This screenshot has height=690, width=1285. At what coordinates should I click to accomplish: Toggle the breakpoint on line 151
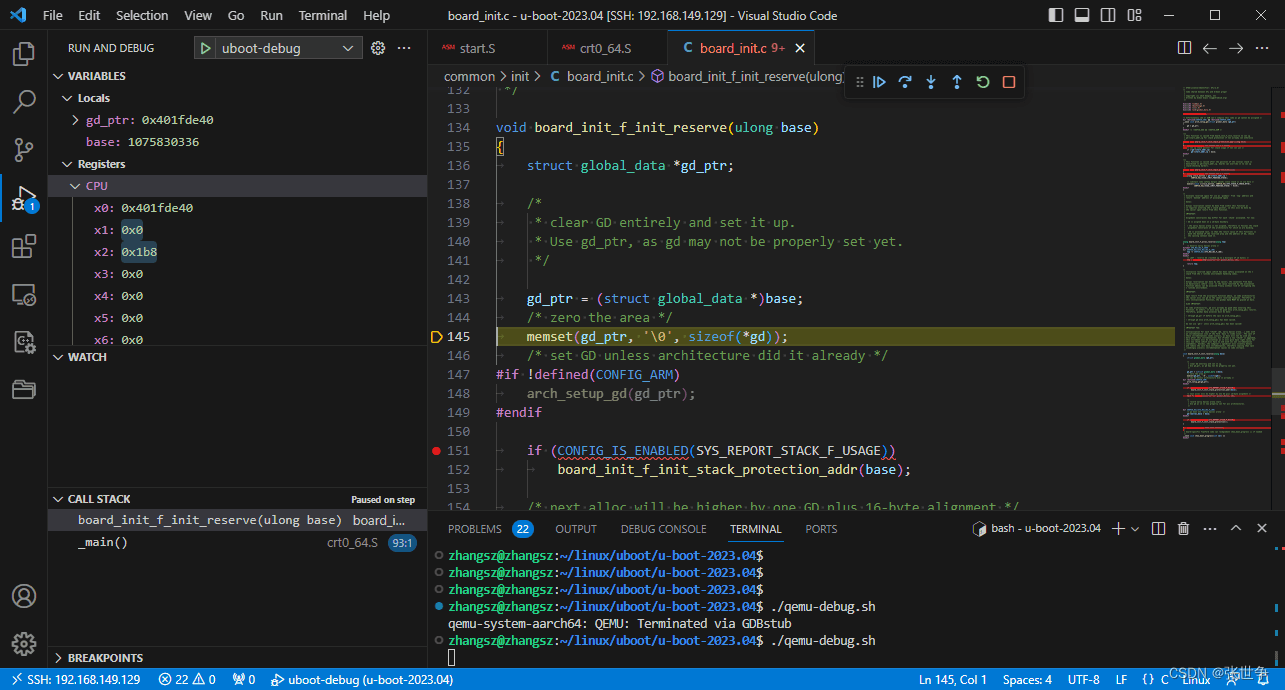[436, 451]
